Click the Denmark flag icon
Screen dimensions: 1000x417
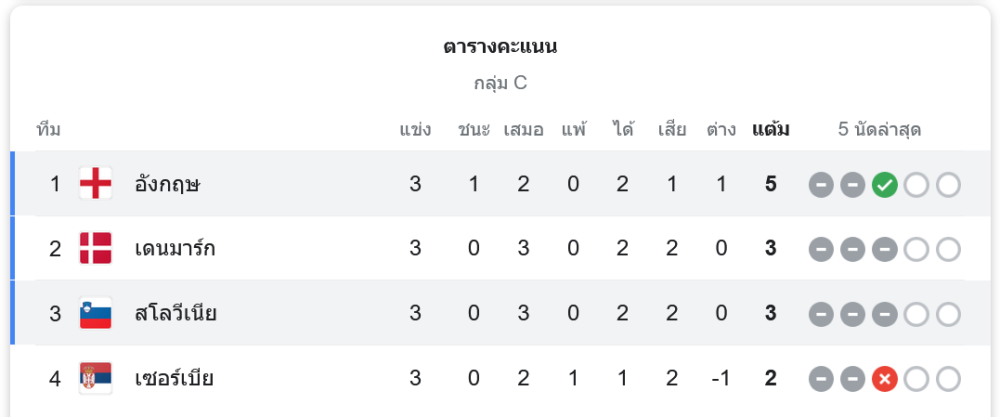[96, 249]
